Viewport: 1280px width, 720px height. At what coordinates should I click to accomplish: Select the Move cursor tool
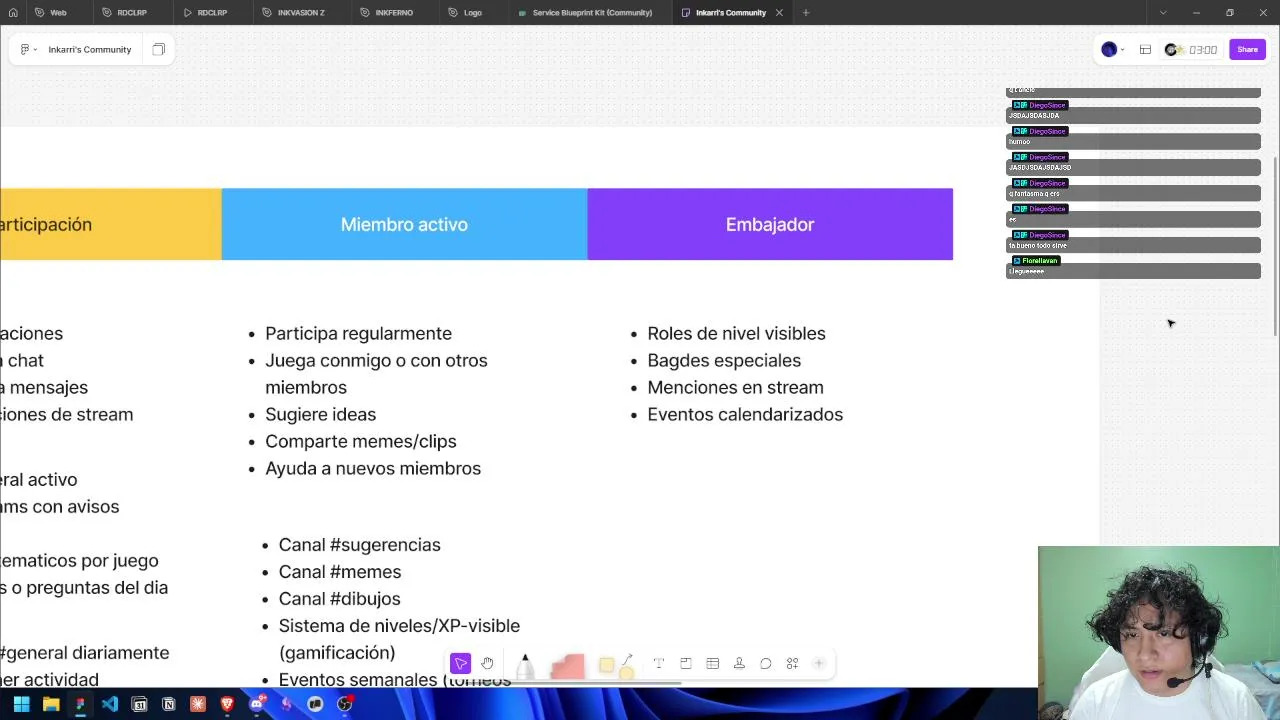[460, 663]
